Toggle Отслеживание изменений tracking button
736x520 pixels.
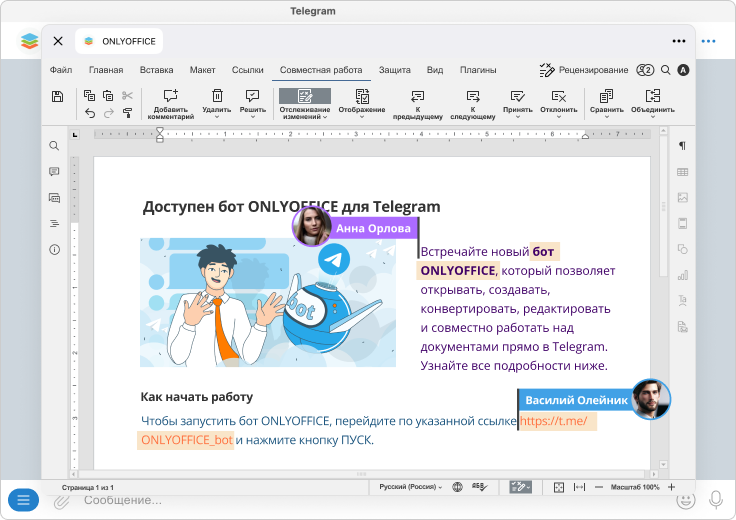click(x=305, y=104)
